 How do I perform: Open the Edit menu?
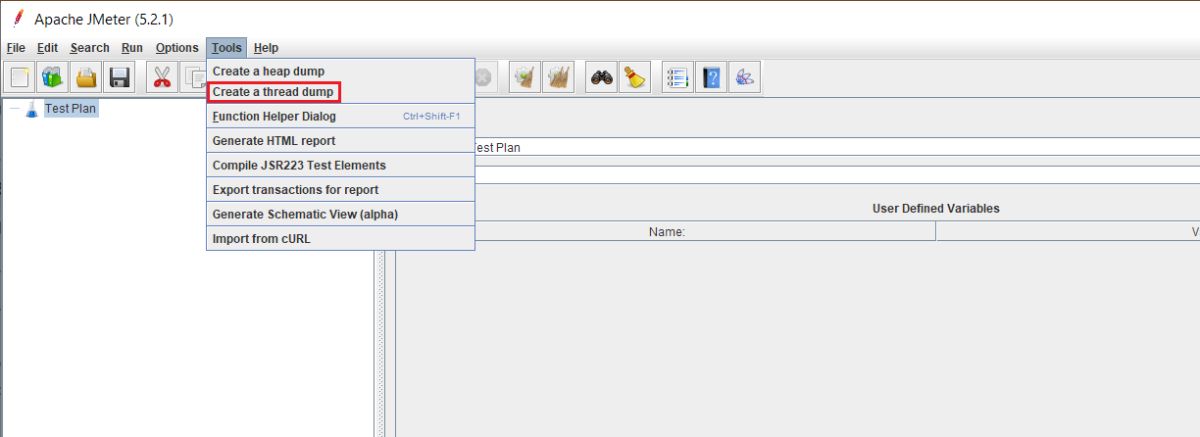(48, 47)
